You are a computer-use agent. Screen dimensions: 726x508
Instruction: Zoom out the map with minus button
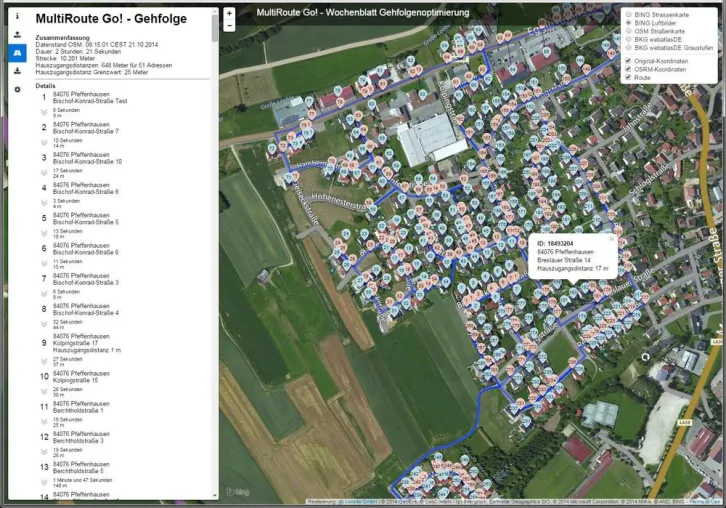[x=229, y=26]
